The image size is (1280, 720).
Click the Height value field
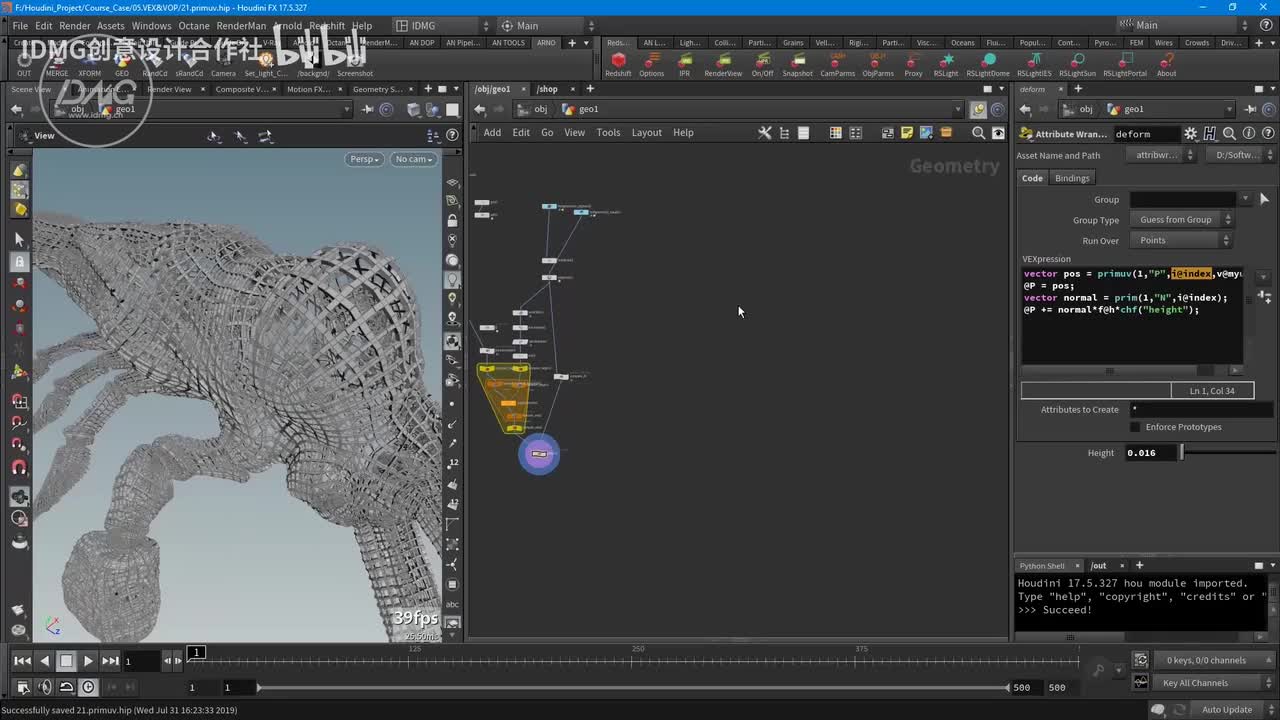(1150, 453)
